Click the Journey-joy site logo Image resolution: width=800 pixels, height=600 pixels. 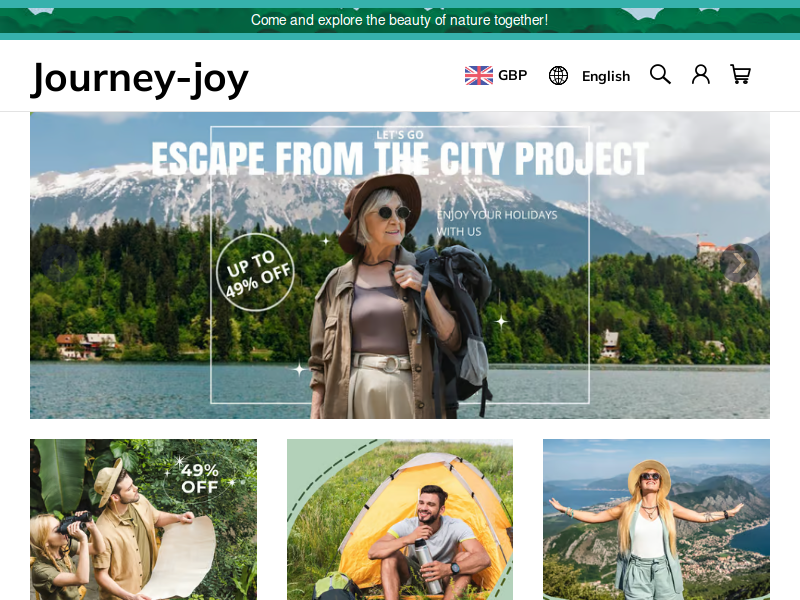point(140,79)
